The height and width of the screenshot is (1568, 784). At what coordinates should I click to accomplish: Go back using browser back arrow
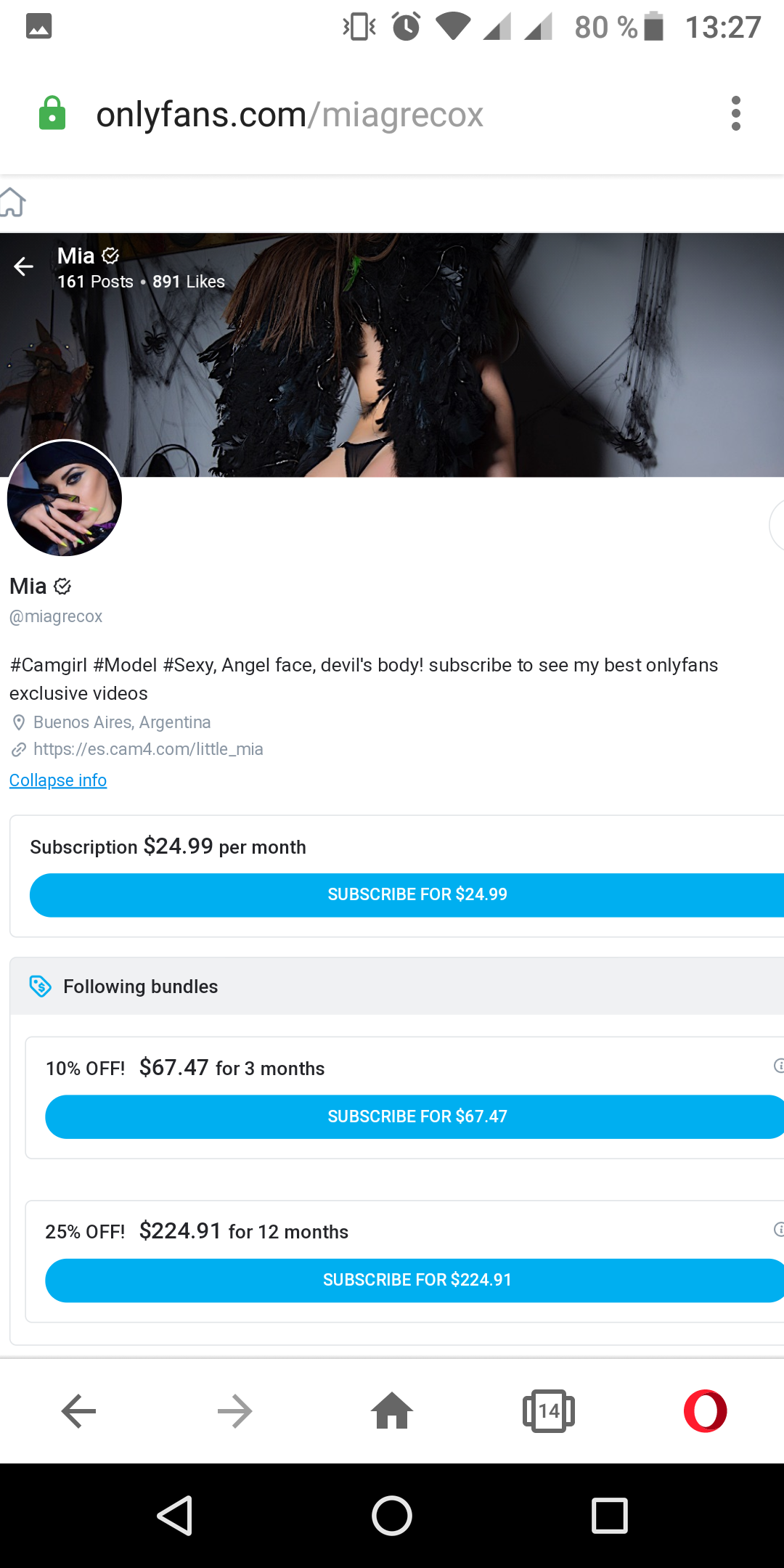(x=78, y=1411)
